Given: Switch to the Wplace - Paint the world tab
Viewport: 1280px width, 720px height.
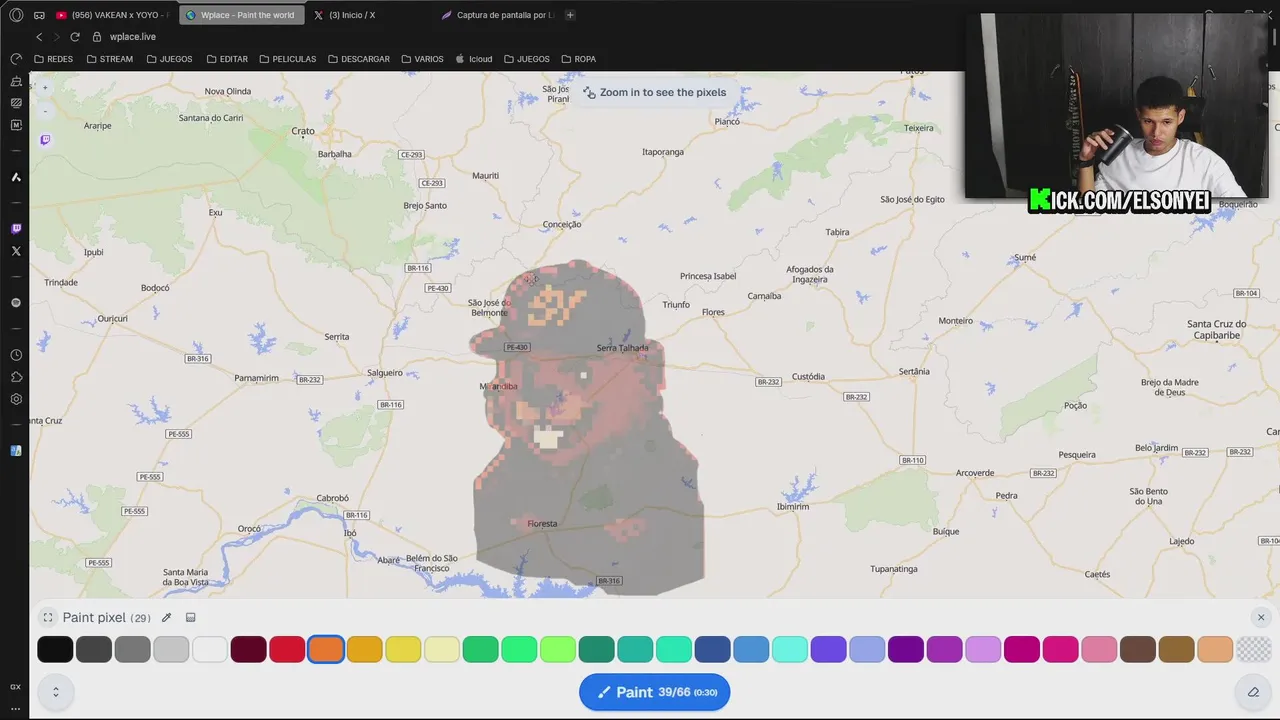Looking at the screenshot, I should pos(241,15).
